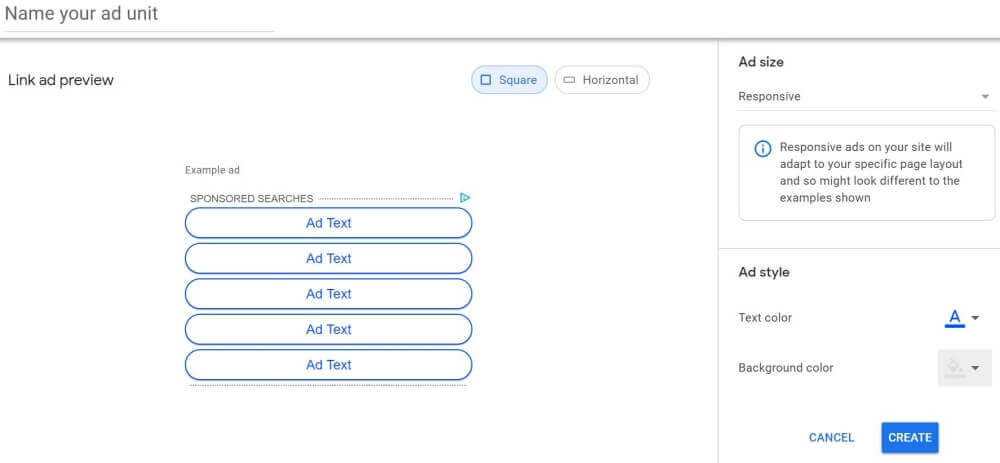This screenshot has height=463, width=1000.
Task: Expand the text color dropdown arrow
Action: (x=974, y=318)
